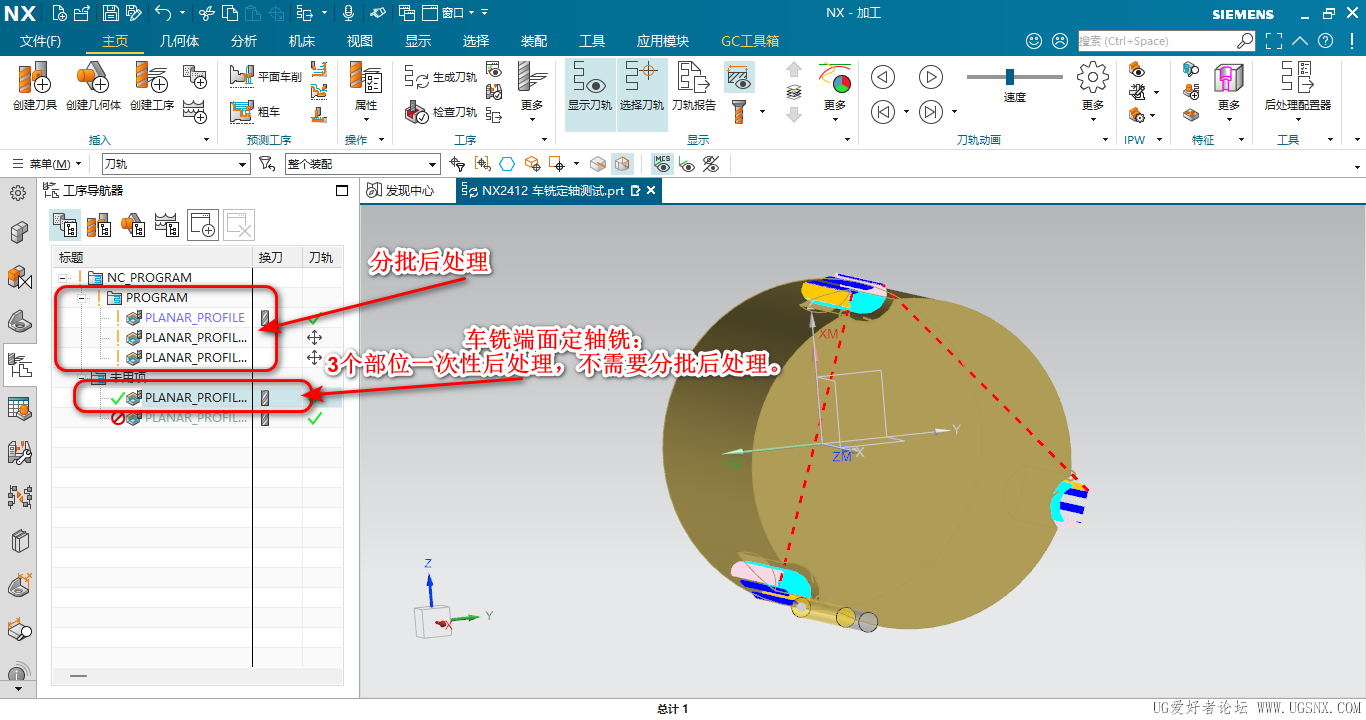Switch to Geometry View in navigator
This screenshot has height=720, width=1366.
point(132,225)
